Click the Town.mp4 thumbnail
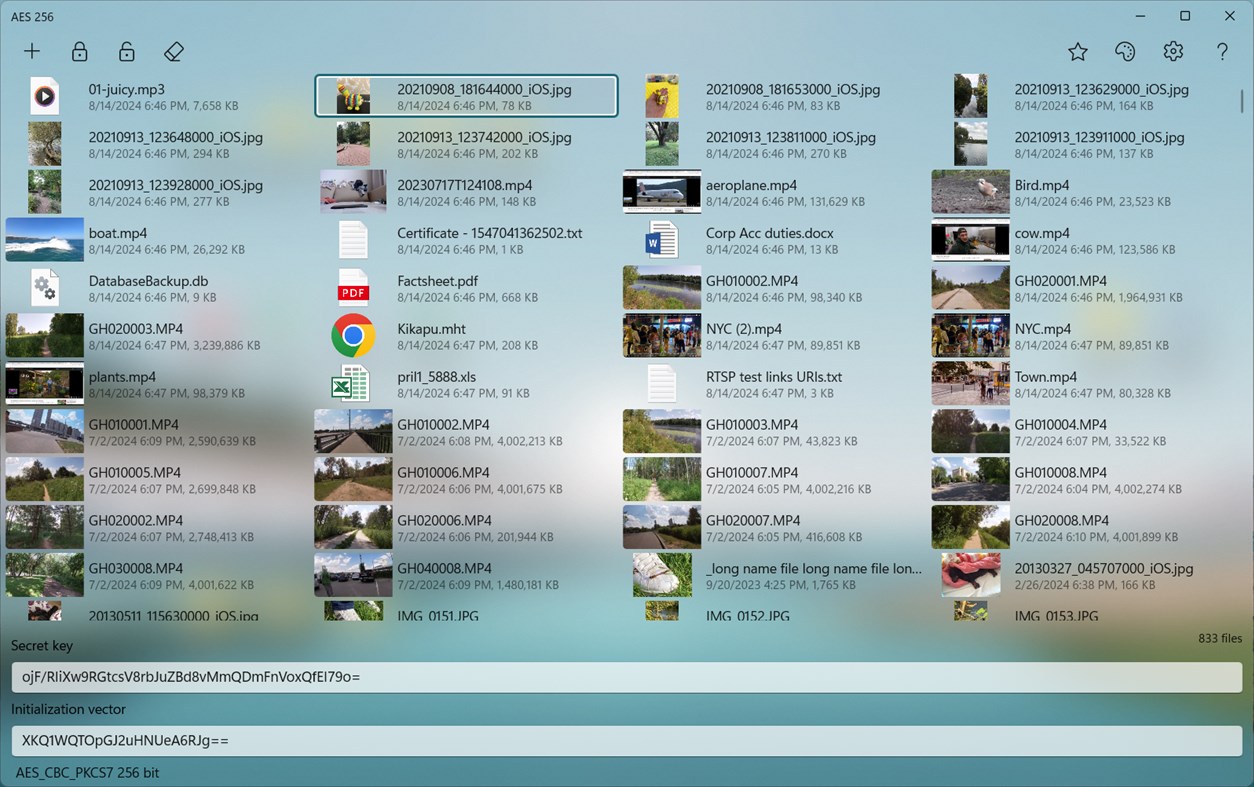Viewport: 1254px width, 787px height. click(x=970, y=384)
